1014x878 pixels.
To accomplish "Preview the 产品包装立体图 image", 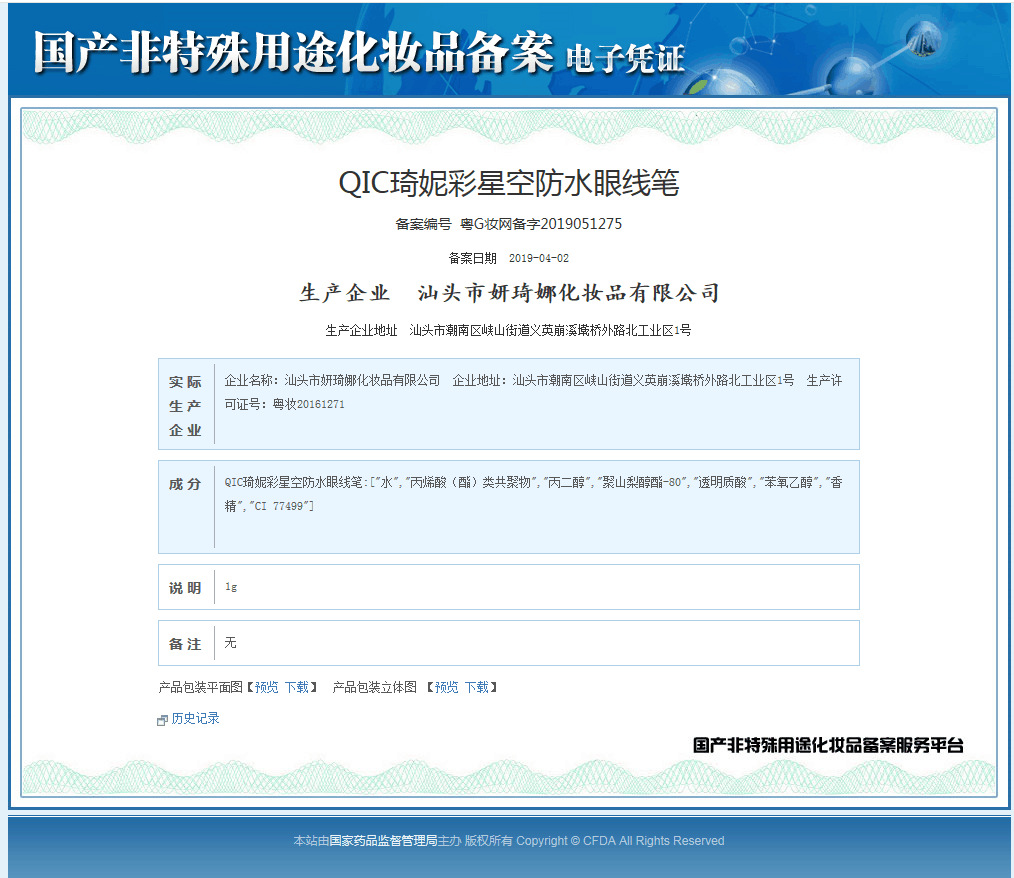I will coord(446,687).
